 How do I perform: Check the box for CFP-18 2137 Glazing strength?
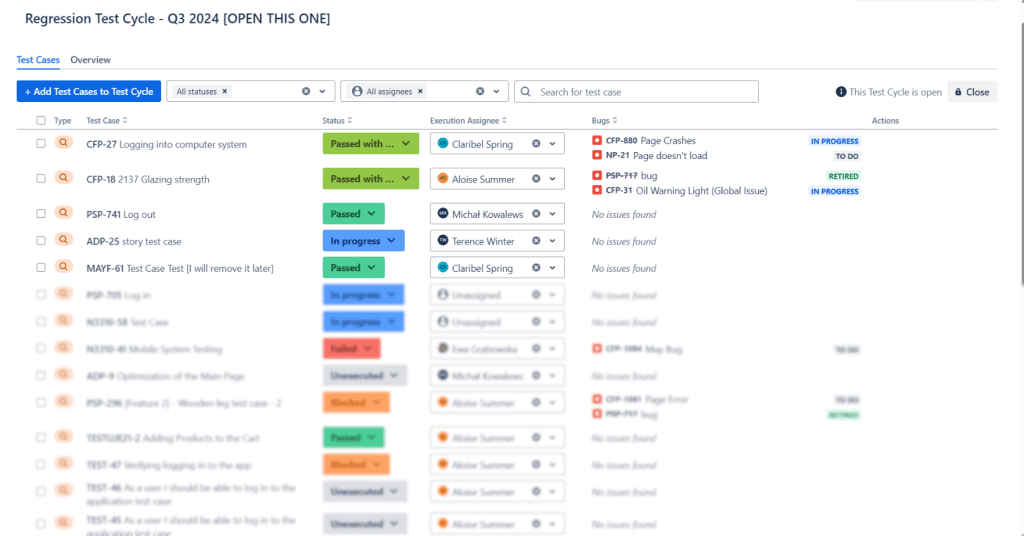pyautogui.click(x=41, y=179)
